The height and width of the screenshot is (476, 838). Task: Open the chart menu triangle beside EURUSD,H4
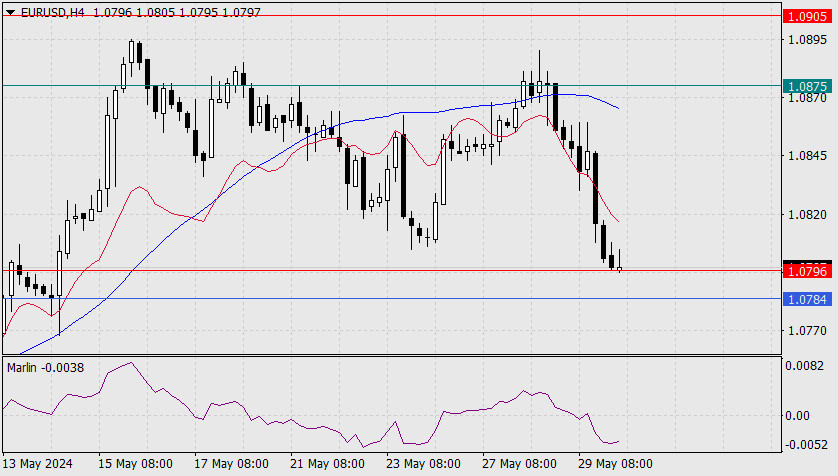click(10, 12)
